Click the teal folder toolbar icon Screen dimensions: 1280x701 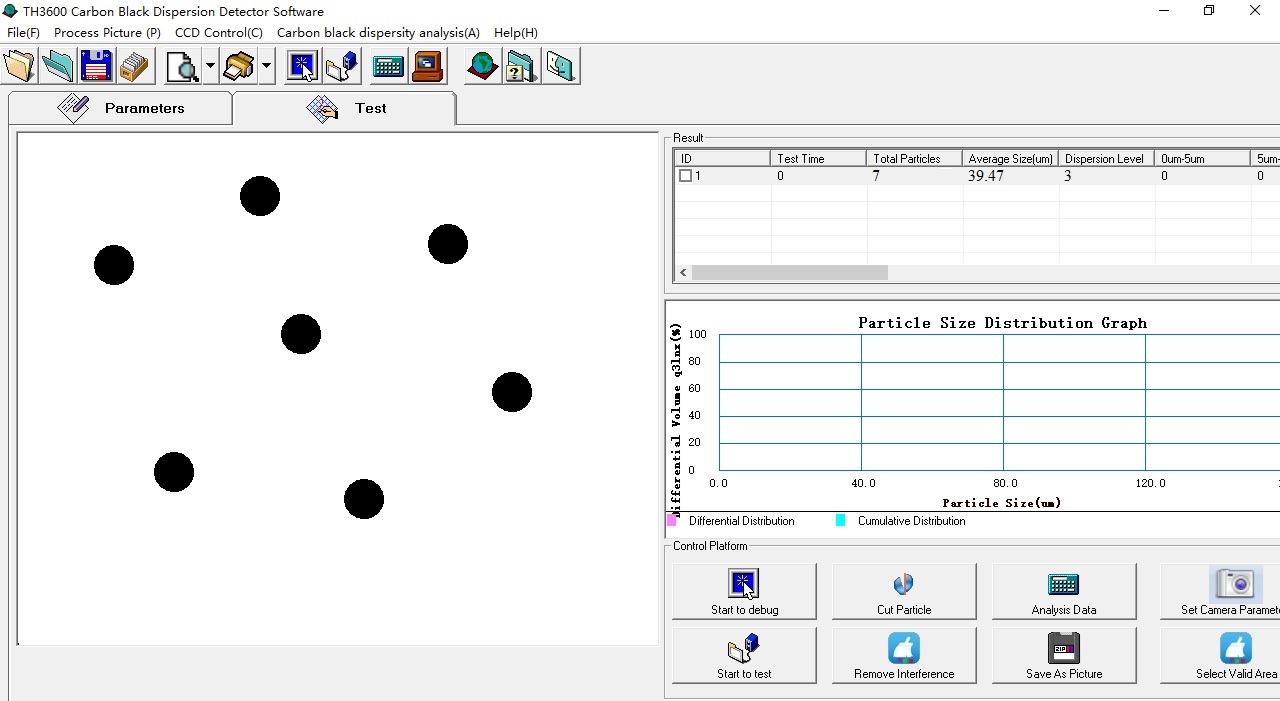58,67
